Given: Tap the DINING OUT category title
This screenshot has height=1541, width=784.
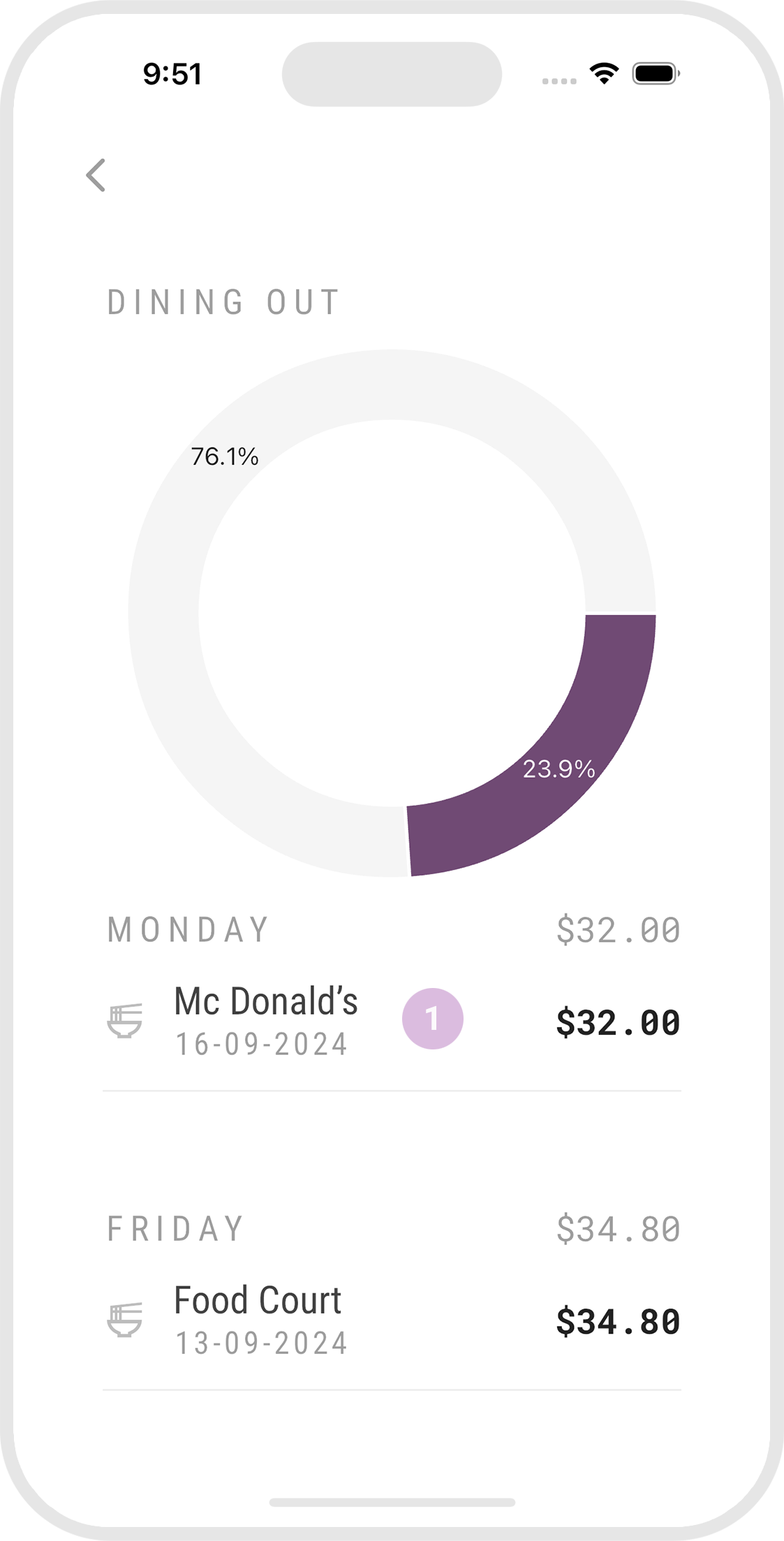Looking at the screenshot, I should [x=223, y=302].
